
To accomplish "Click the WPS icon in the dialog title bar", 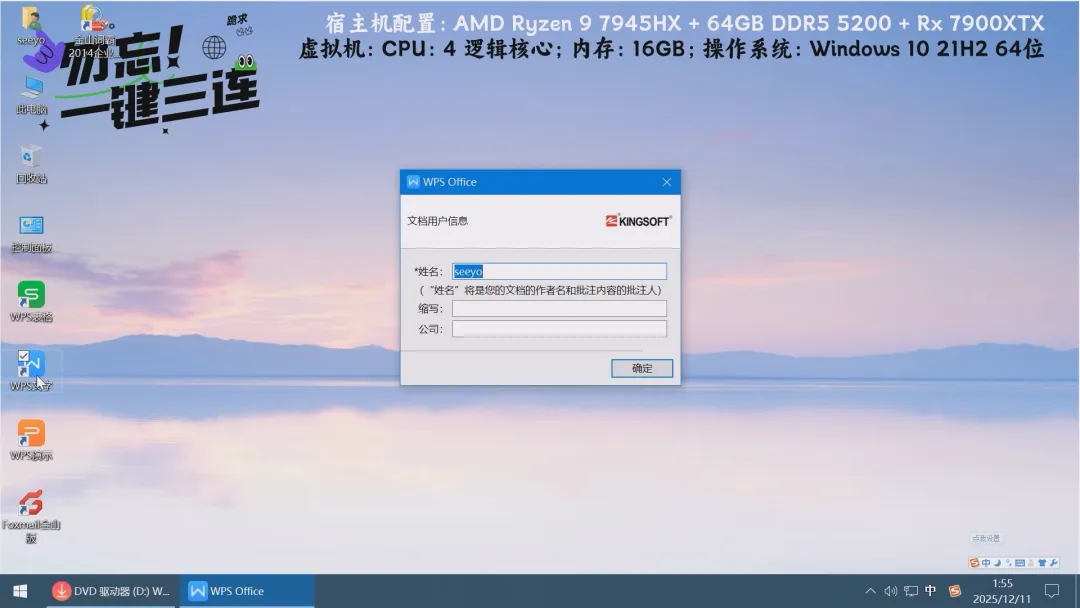I will (413, 182).
